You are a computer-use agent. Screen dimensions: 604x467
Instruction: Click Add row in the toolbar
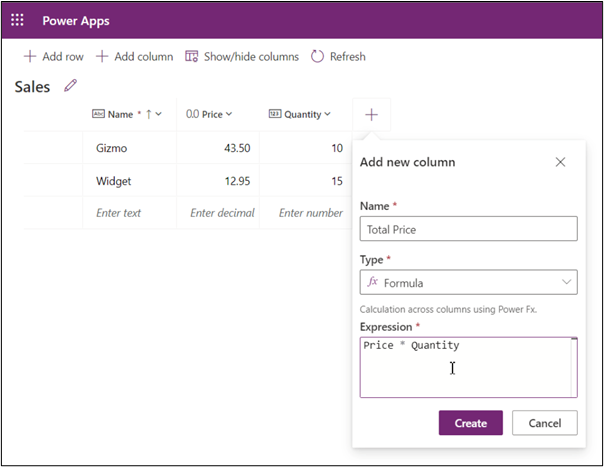(x=54, y=57)
